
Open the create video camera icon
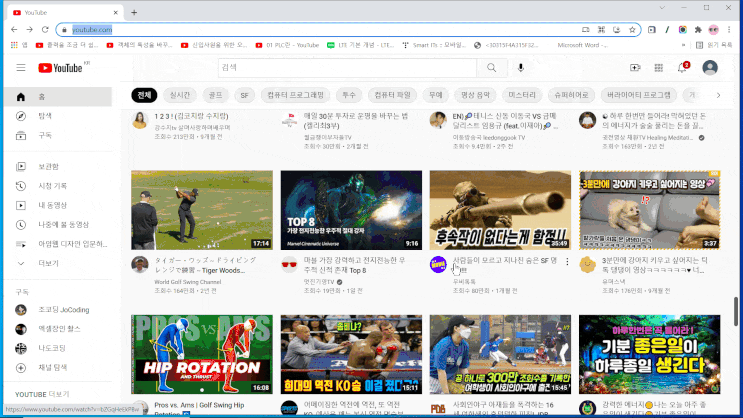pos(635,68)
